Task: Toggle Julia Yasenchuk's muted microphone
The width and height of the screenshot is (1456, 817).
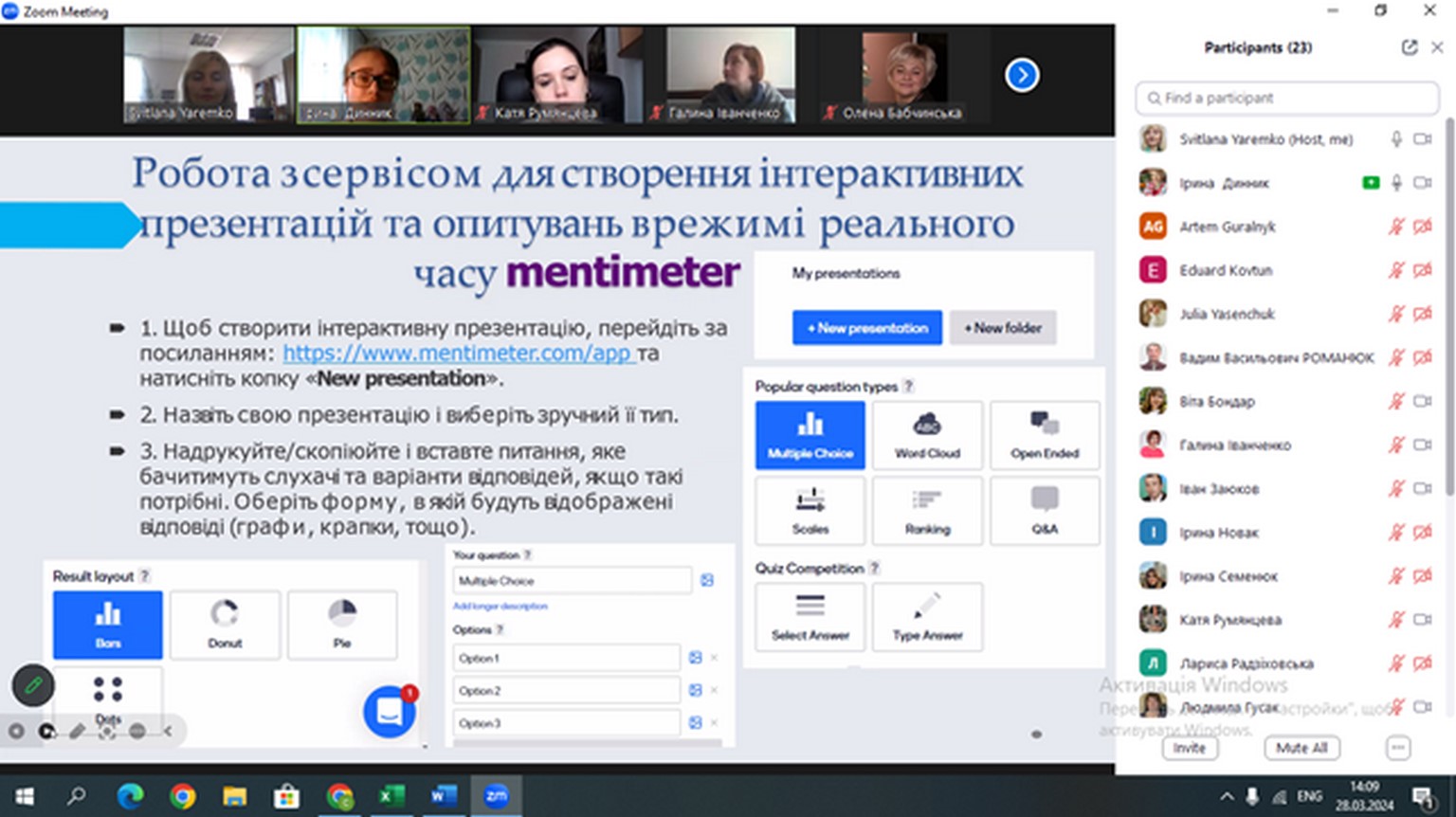Action: coord(1395,314)
